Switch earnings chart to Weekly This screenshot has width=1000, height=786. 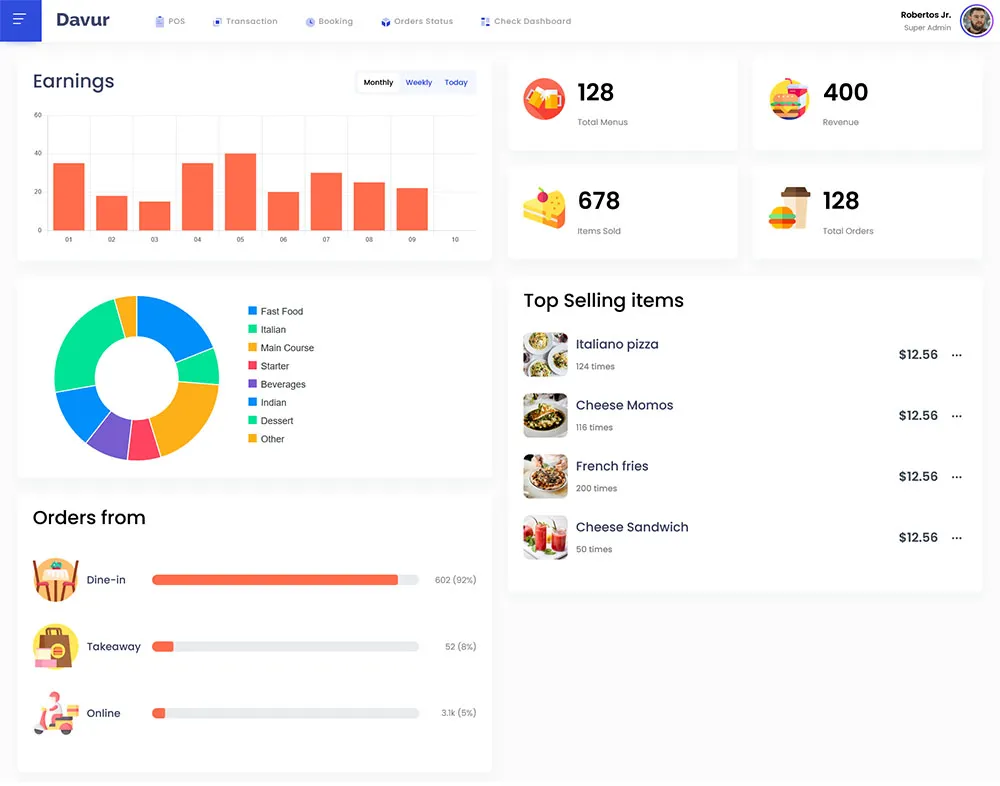419,82
